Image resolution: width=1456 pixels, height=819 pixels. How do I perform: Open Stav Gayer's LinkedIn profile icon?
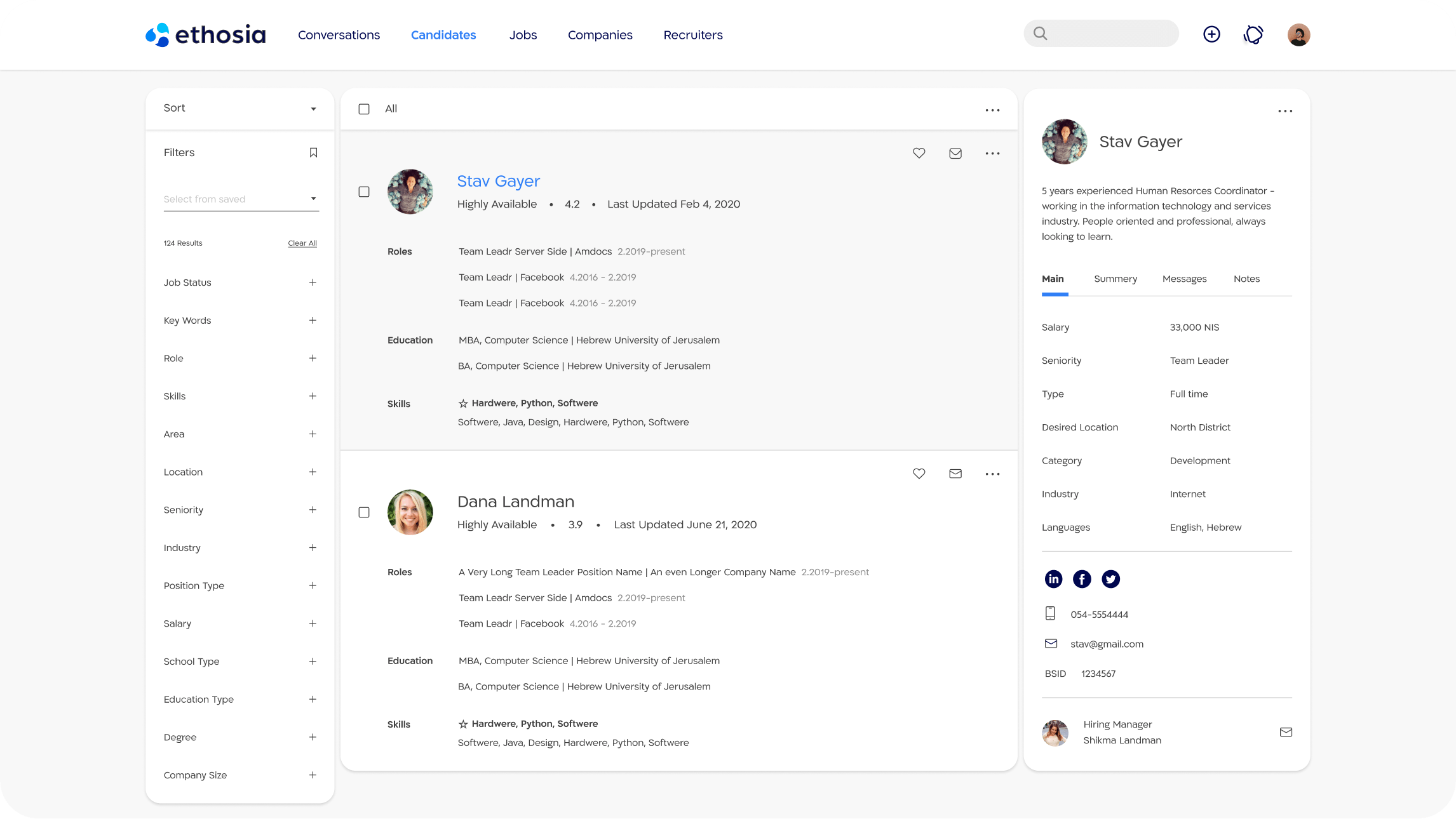click(1053, 578)
